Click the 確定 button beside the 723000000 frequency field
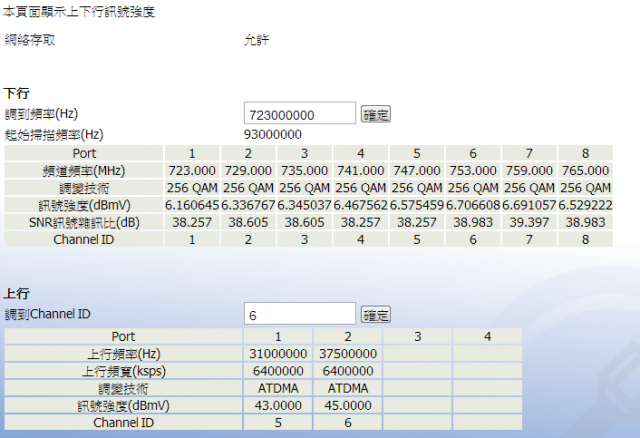Screen dimensions: 640x438 (376, 114)
